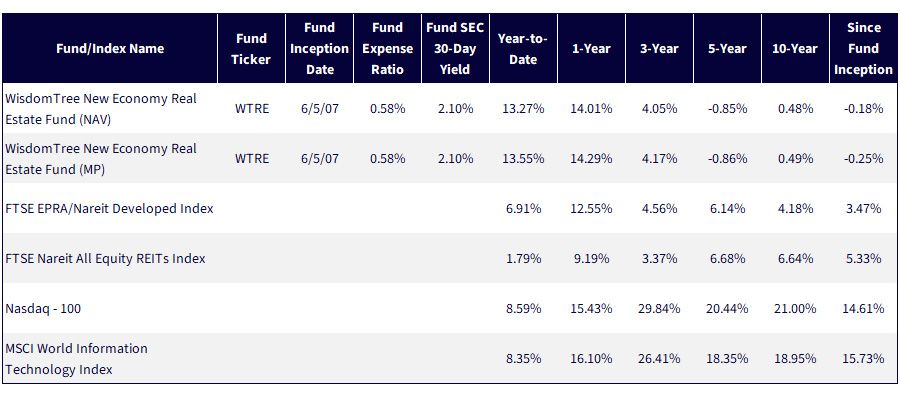
Task: Select the Fund Ticker column header
Action: point(251,49)
